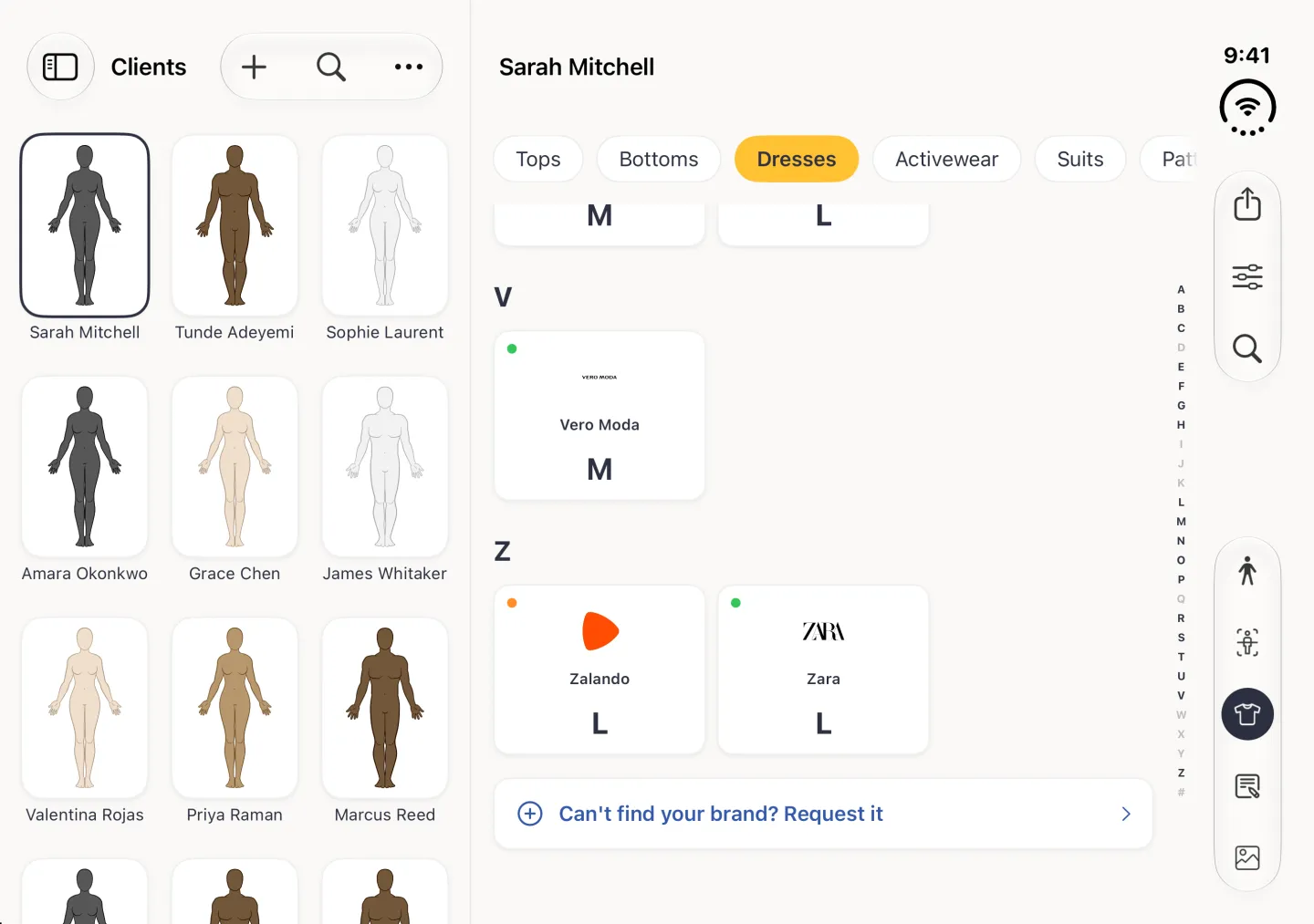Open the Zalando size L card
The image size is (1314, 924).
(600, 670)
